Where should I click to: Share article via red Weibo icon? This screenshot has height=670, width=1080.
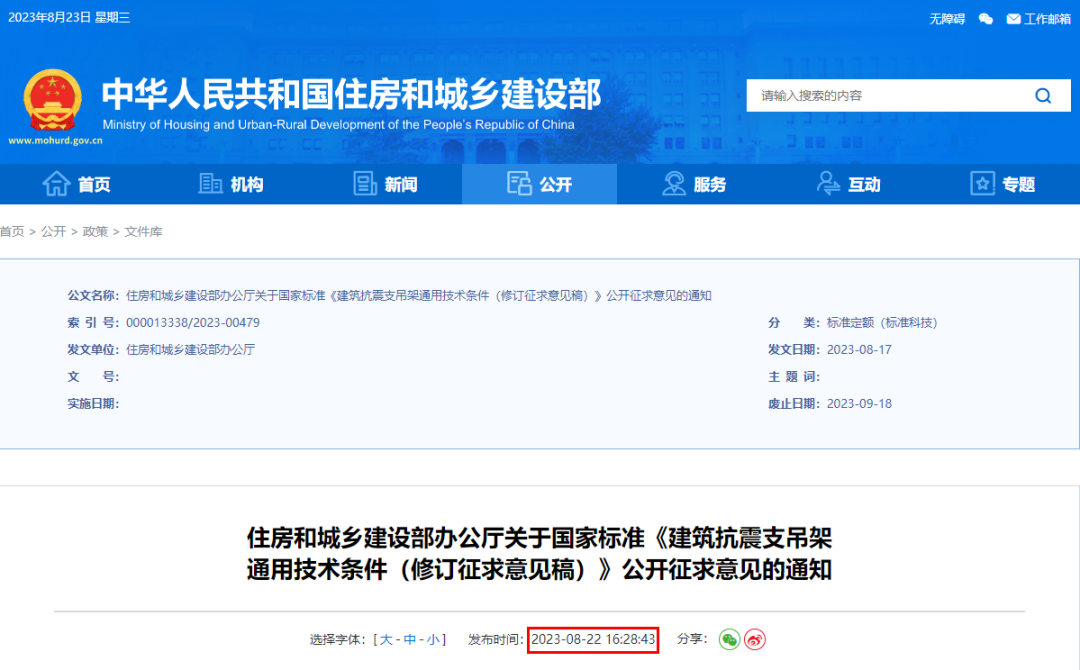tap(755, 640)
